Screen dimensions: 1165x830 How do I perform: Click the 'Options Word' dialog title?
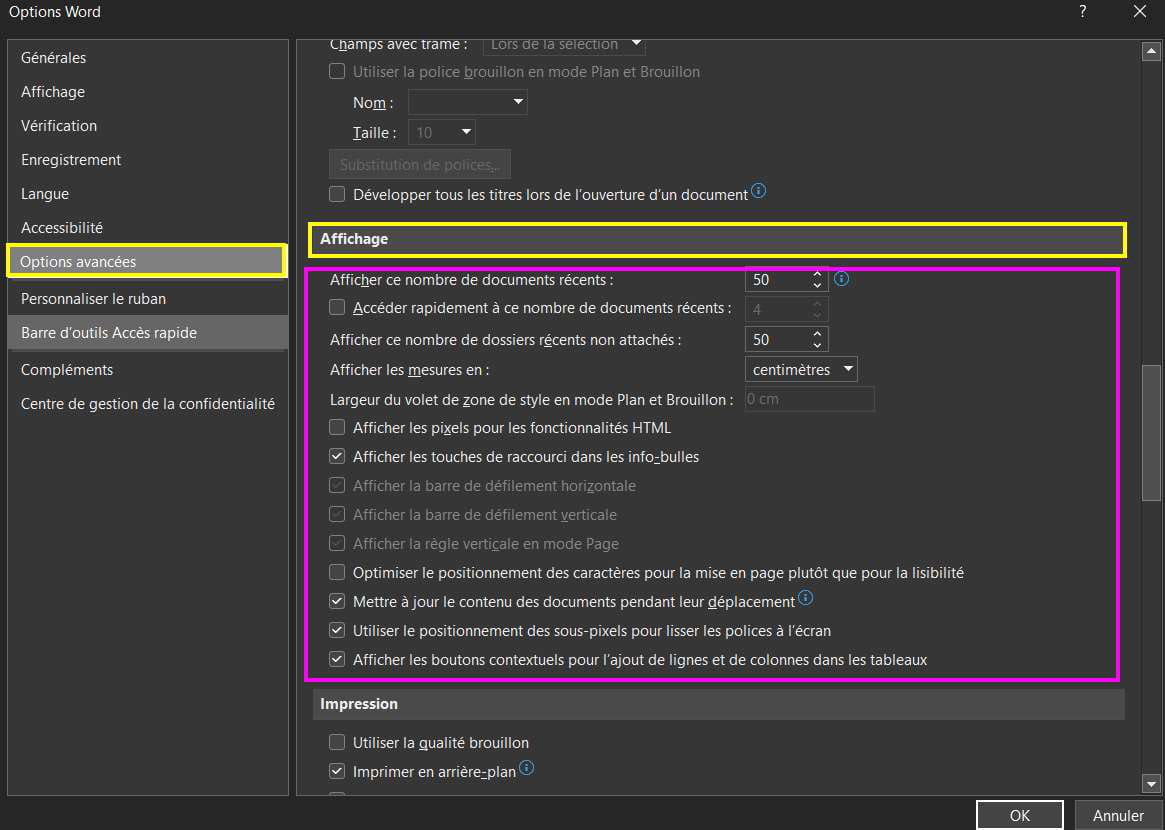(55, 12)
